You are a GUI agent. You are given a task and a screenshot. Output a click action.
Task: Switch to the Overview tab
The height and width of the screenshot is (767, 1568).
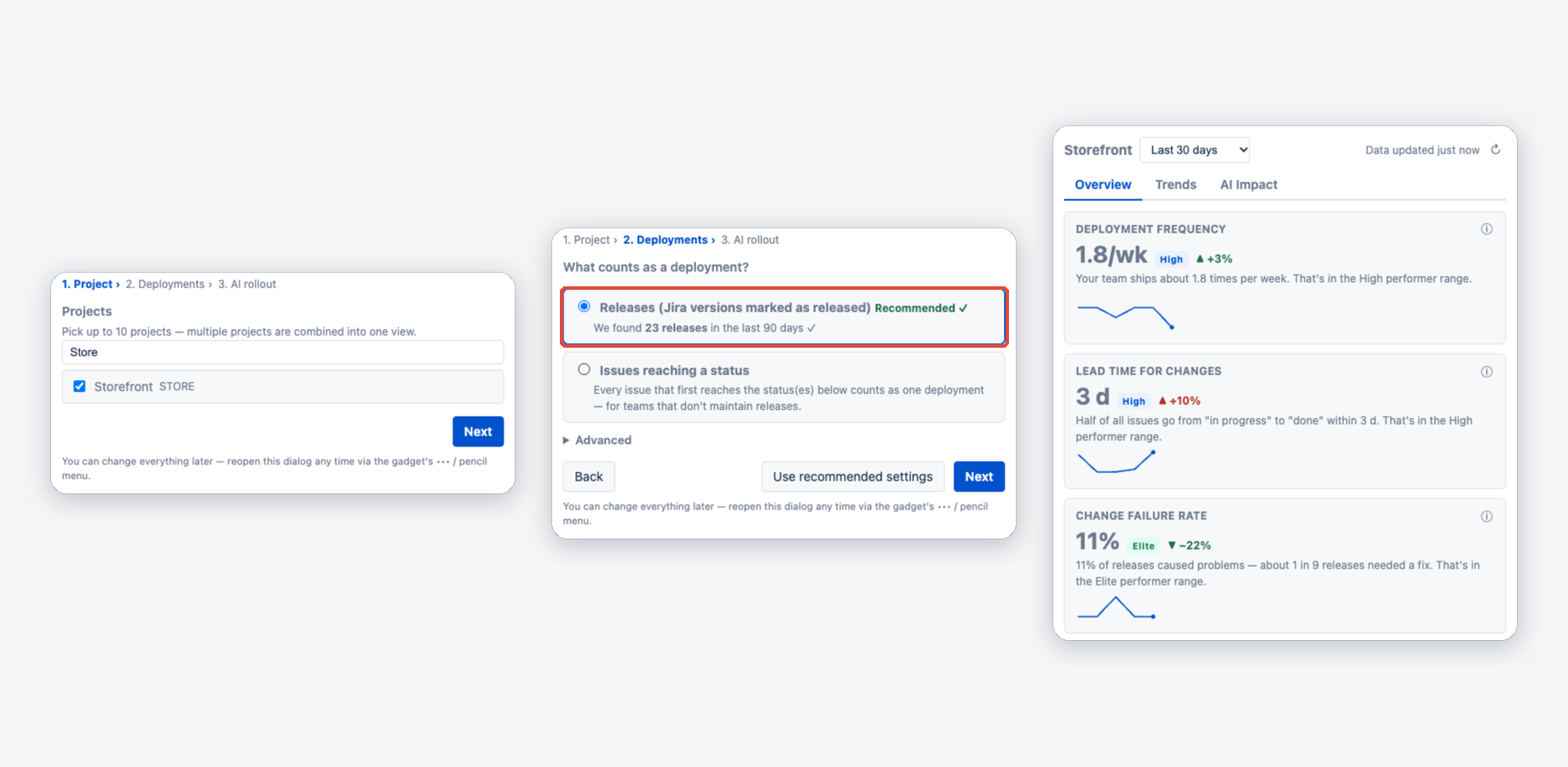pyautogui.click(x=1103, y=185)
